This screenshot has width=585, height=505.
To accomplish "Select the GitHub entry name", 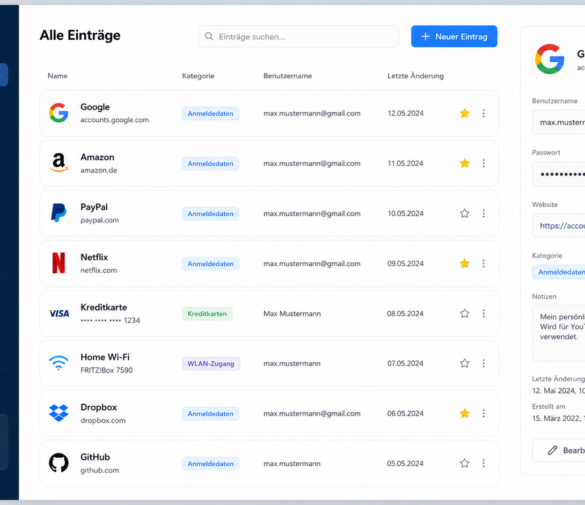I will tap(95, 457).
